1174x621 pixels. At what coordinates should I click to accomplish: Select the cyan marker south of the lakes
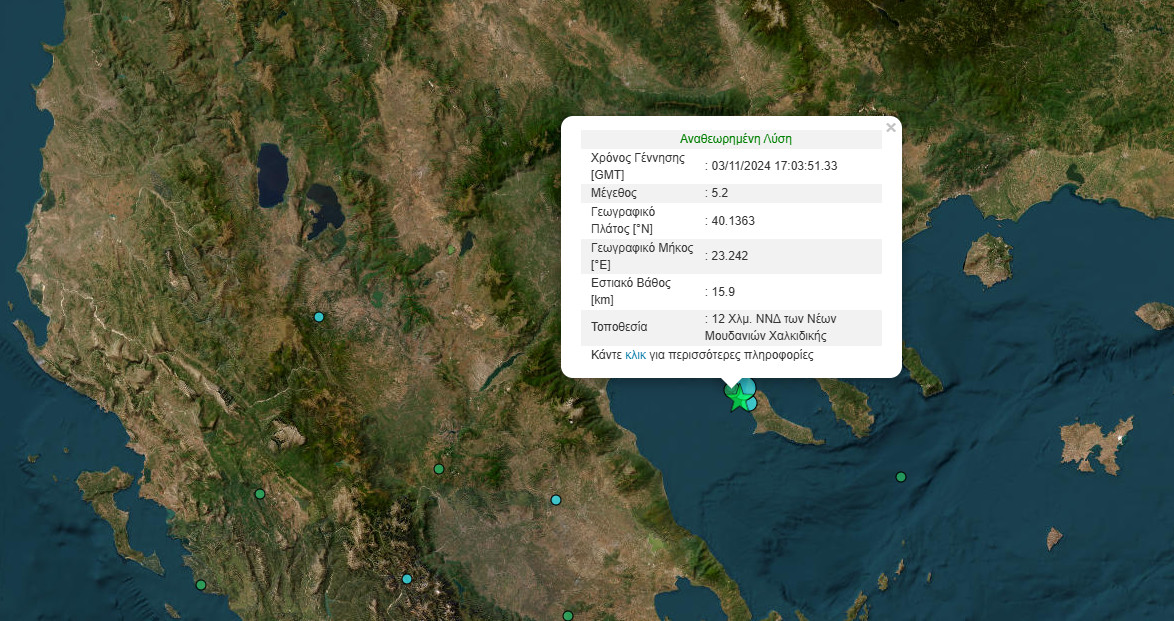pos(319,317)
